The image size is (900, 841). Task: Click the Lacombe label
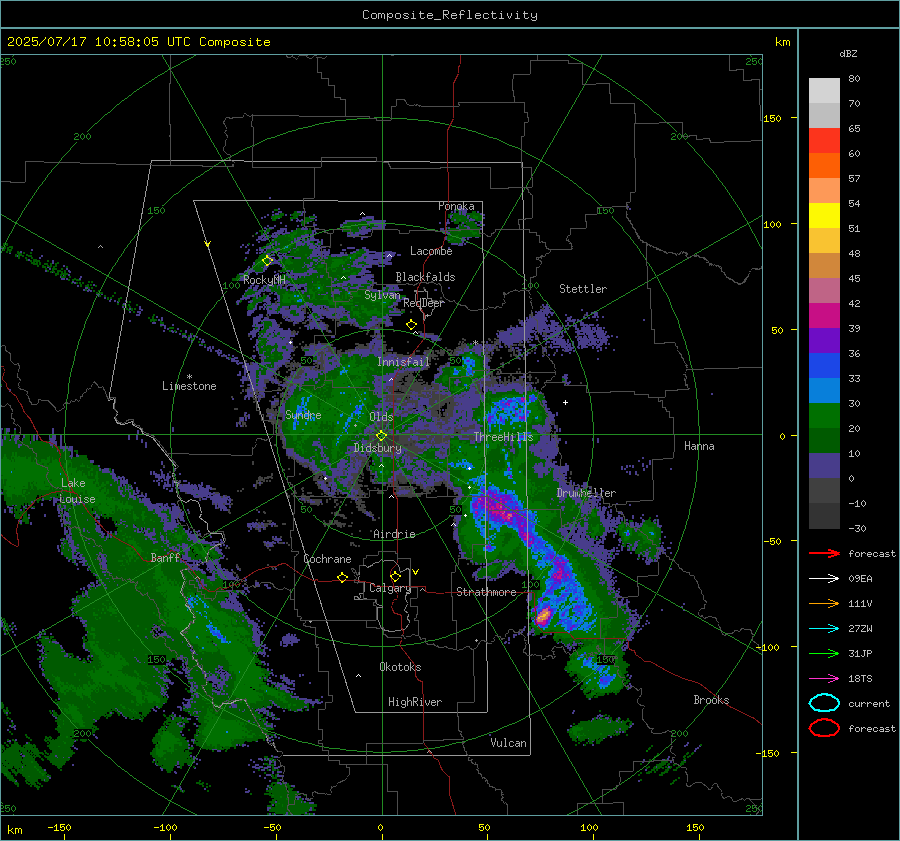[x=431, y=251]
